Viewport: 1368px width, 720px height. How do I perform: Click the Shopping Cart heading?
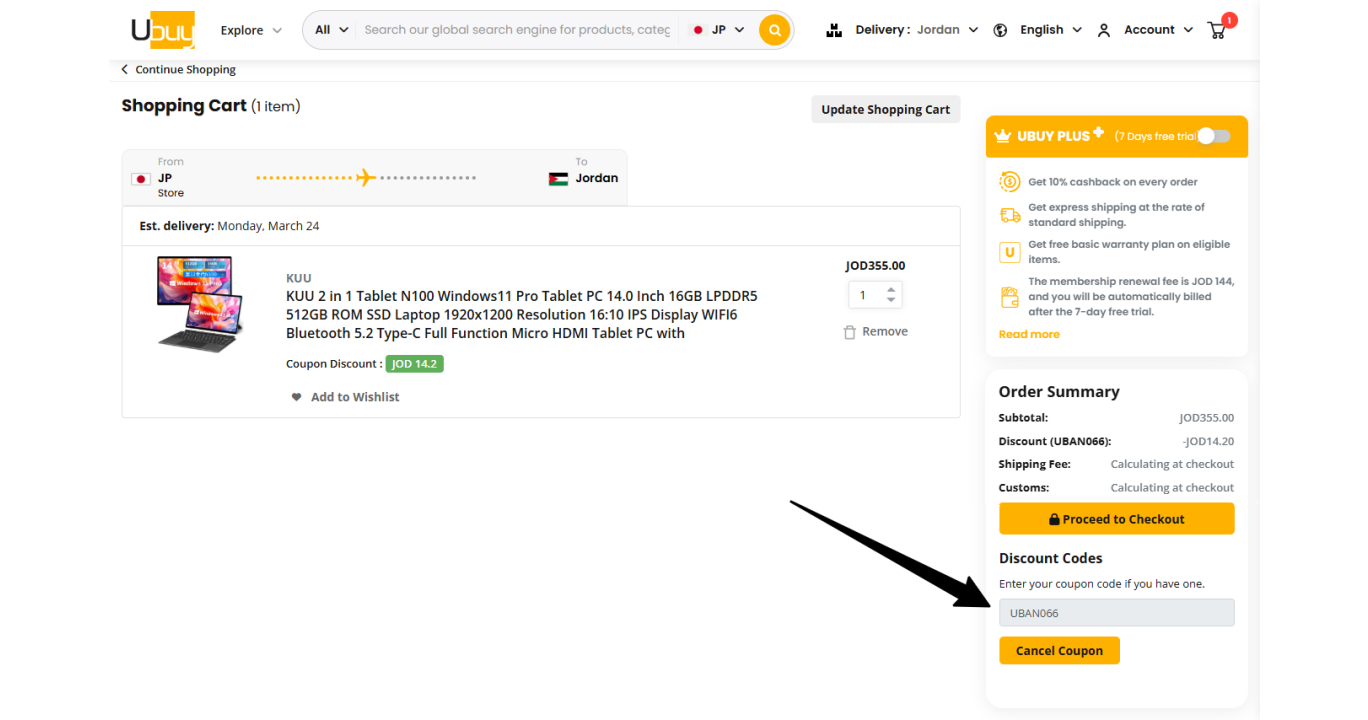coord(184,106)
